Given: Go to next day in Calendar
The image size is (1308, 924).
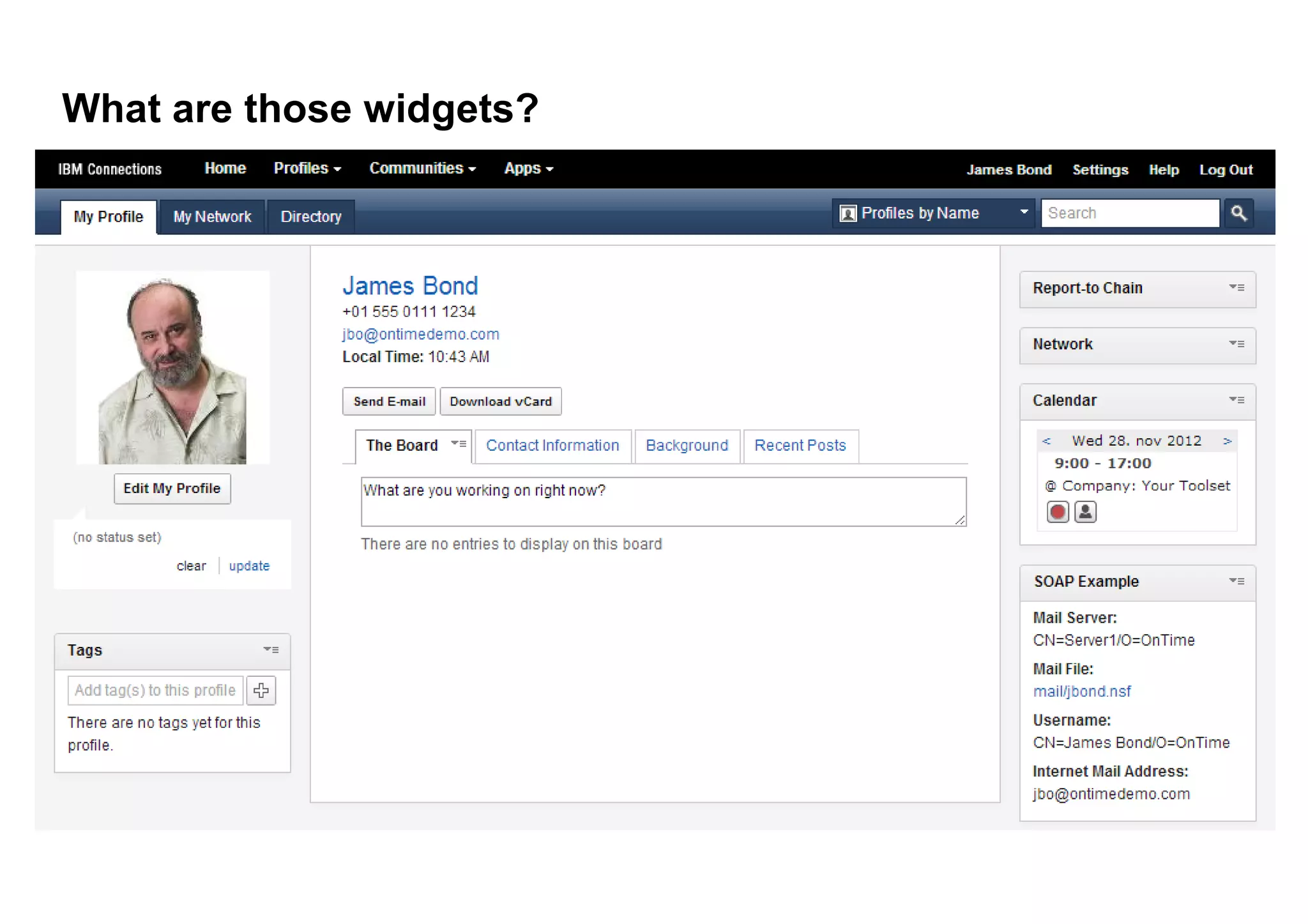Looking at the screenshot, I should [1227, 441].
